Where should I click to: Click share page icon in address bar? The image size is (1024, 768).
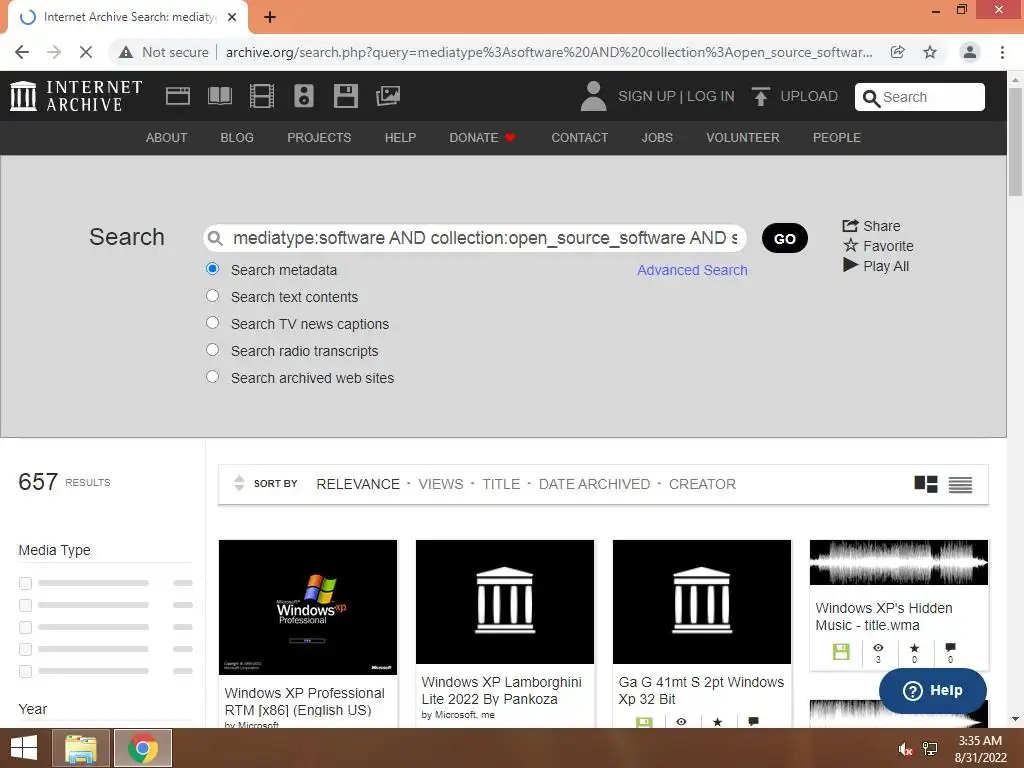point(898,52)
